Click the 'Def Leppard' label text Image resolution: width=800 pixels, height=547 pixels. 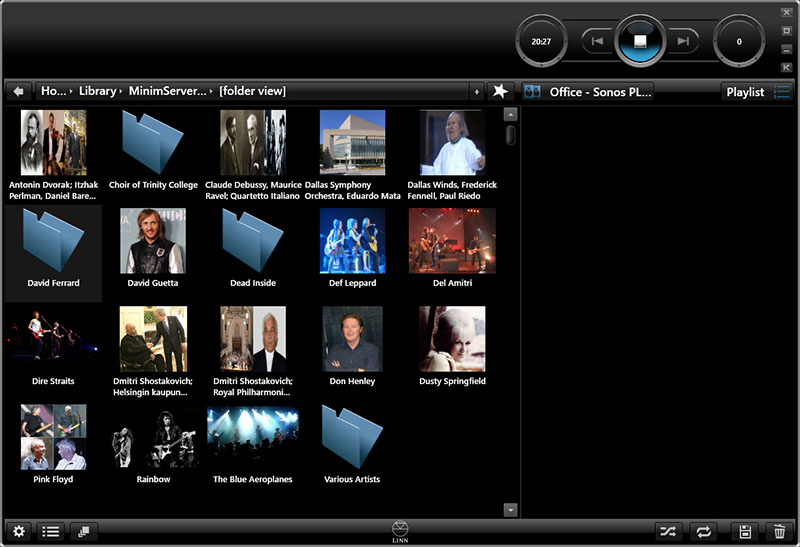coord(353,283)
